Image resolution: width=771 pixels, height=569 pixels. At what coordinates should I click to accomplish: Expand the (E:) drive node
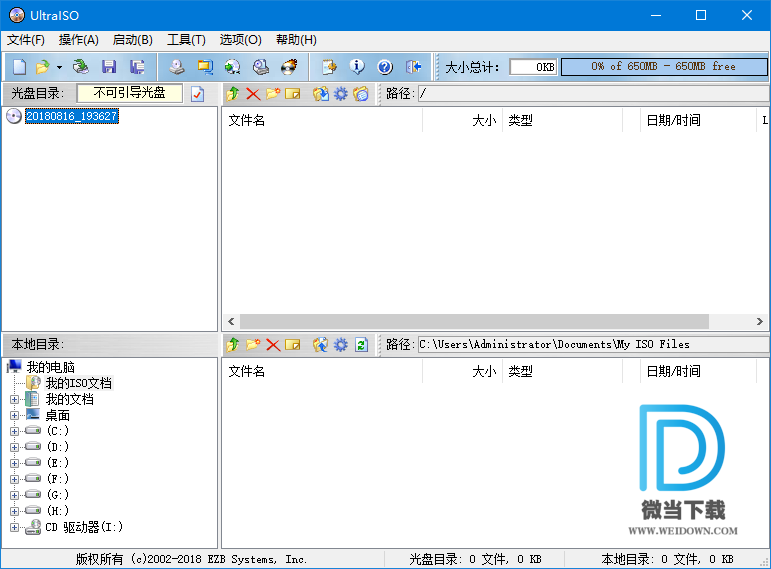(14, 463)
